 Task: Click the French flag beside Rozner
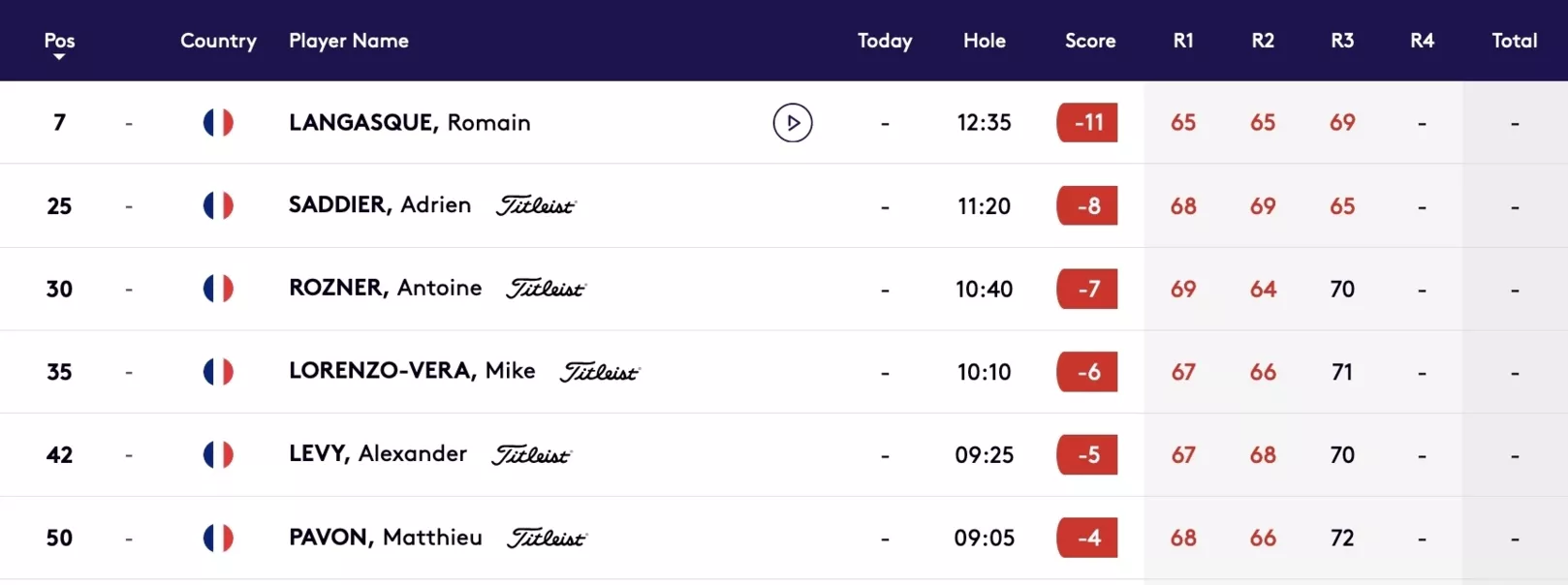click(218, 289)
